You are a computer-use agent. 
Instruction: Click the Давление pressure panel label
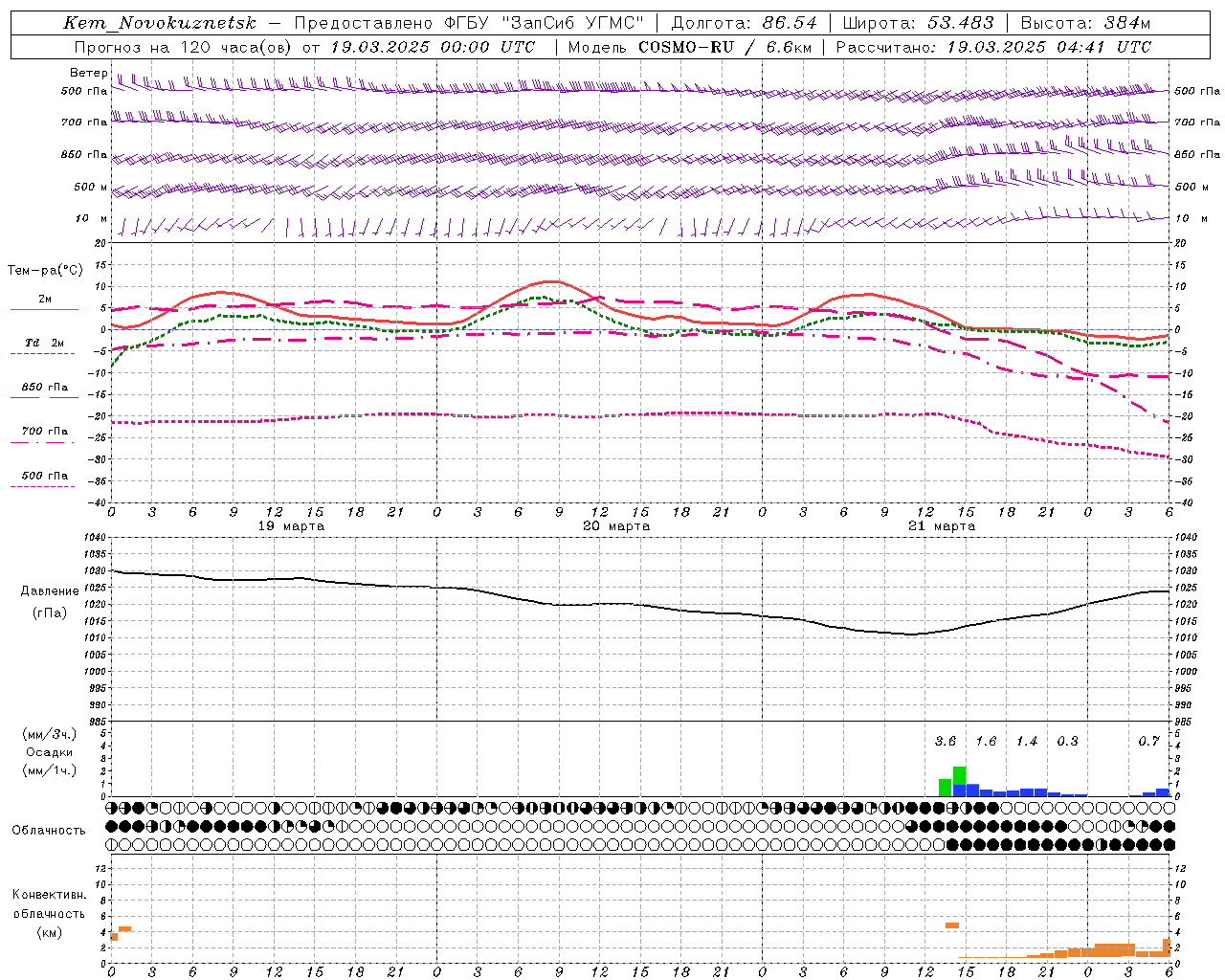pos(50,591)
